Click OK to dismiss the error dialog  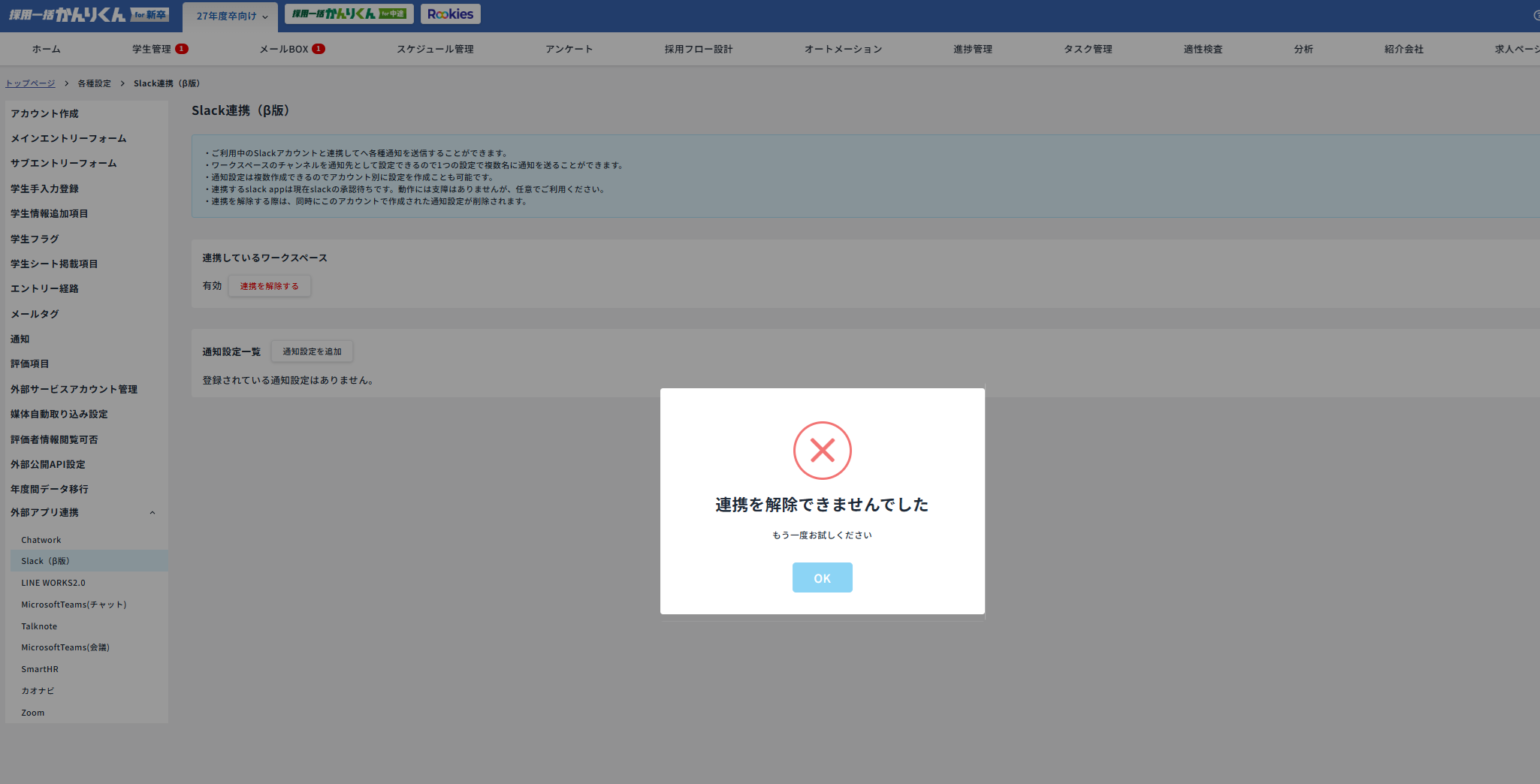(822, 577)
